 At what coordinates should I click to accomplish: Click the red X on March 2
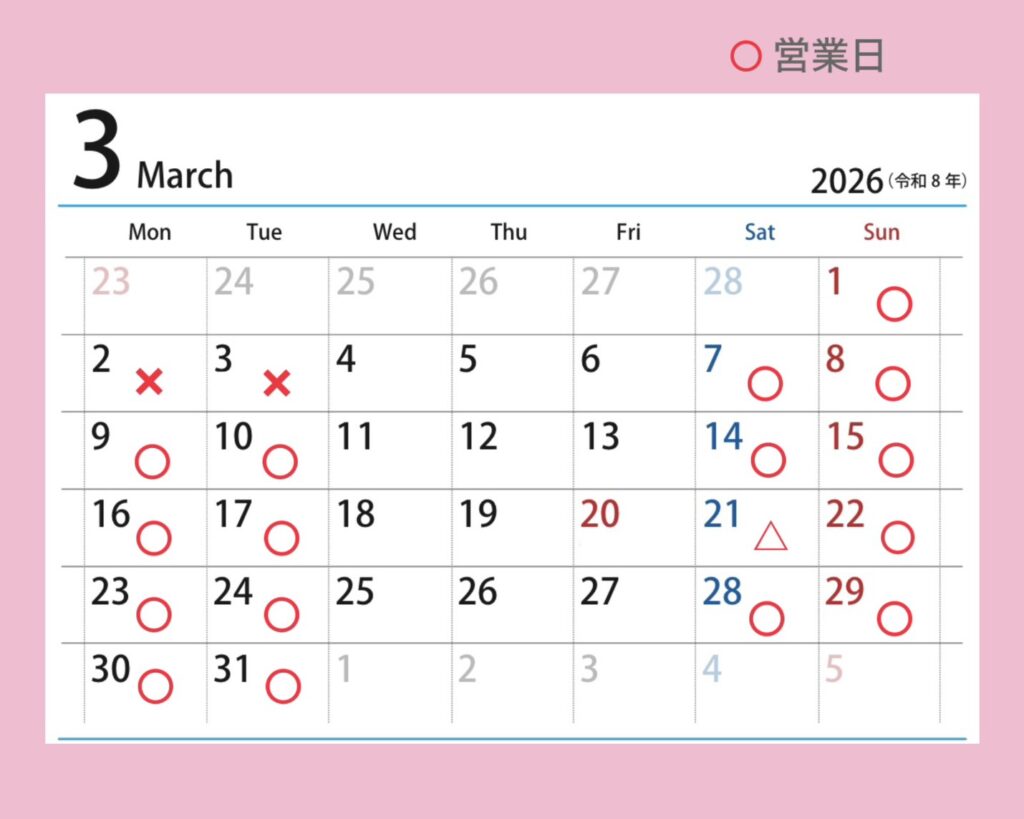point(149,381)
